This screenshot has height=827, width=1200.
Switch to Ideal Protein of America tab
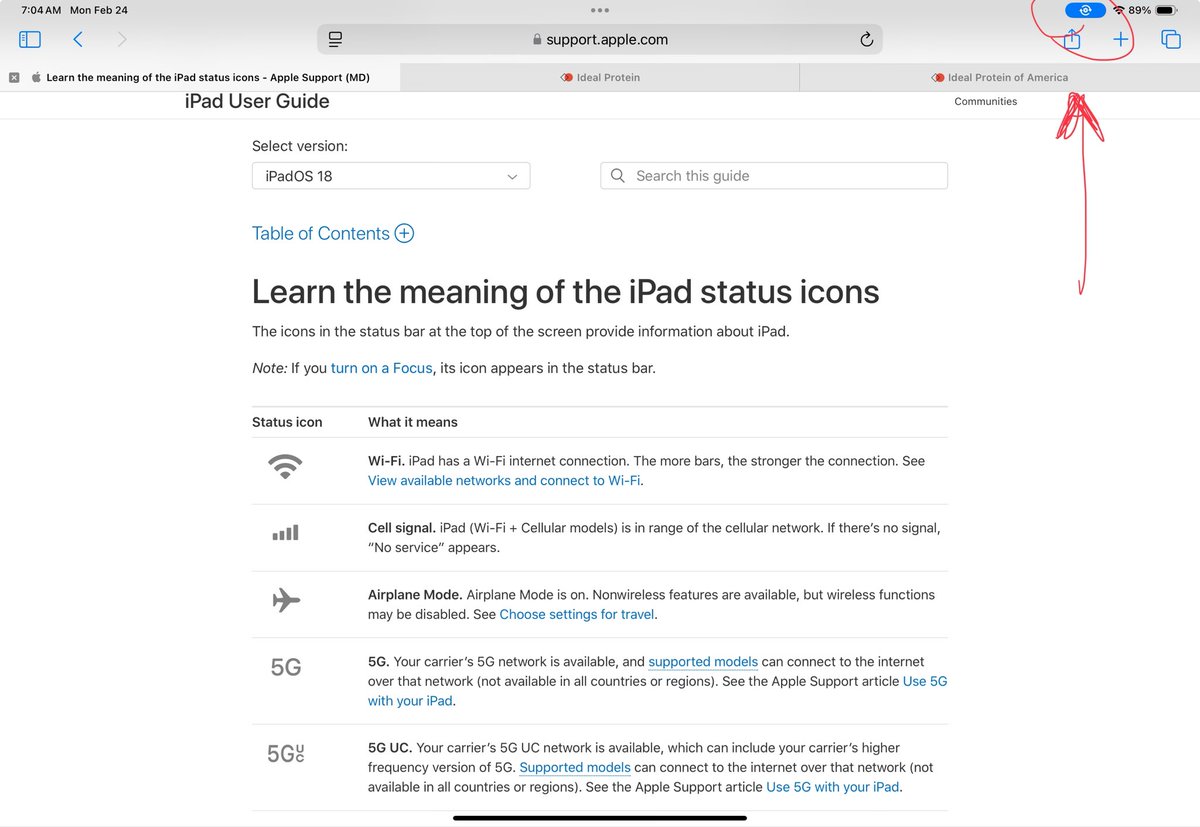pyautogui.click(x=1000, y=77)
